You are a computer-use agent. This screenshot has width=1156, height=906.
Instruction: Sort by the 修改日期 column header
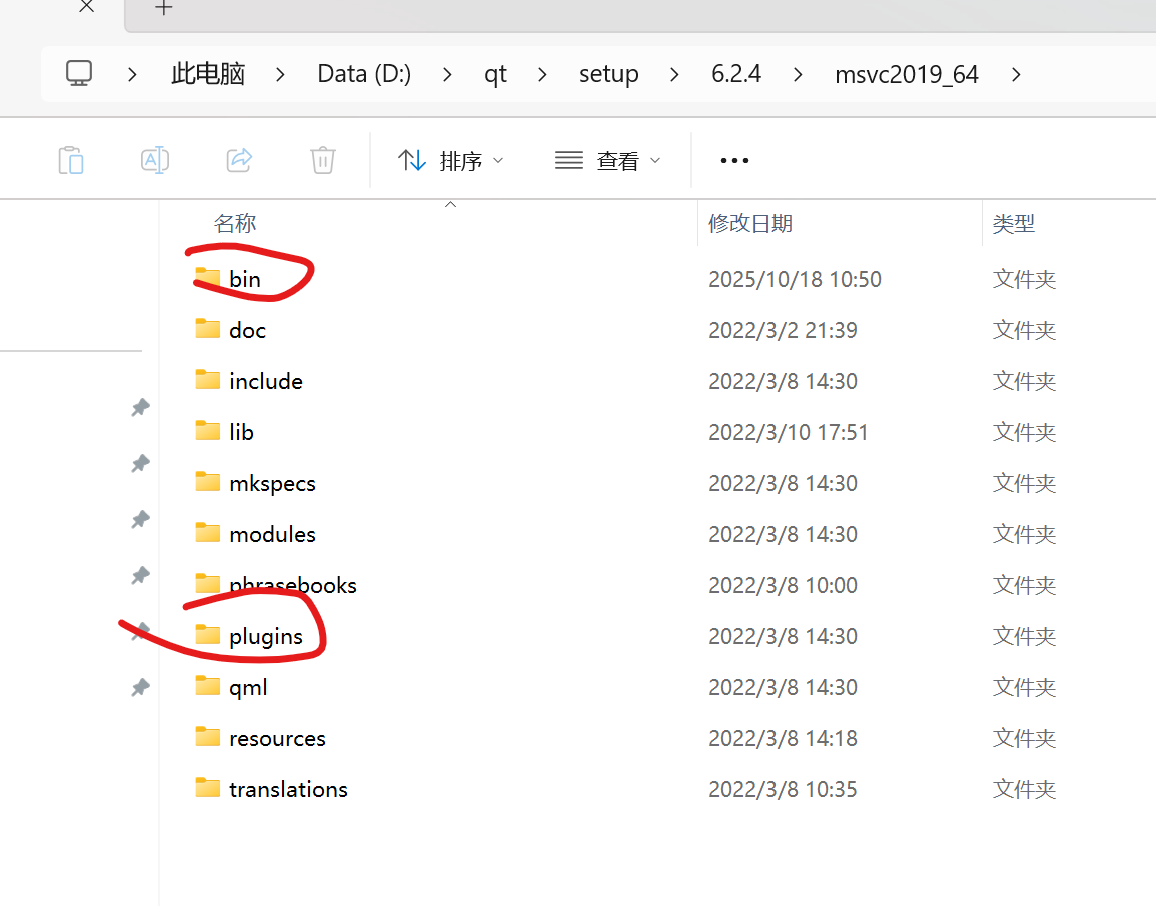click(751, 223)
